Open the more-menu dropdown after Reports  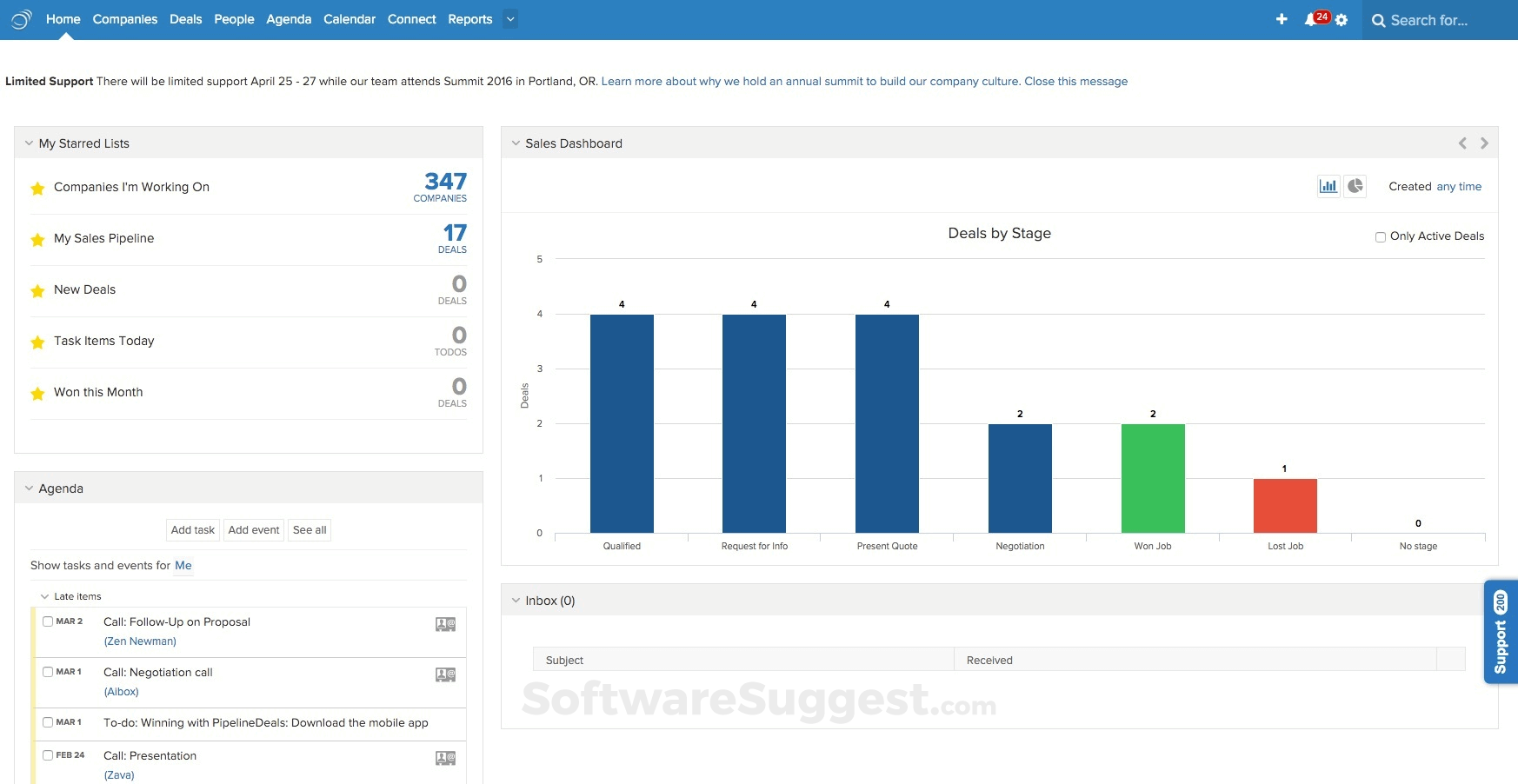[510, 19]
